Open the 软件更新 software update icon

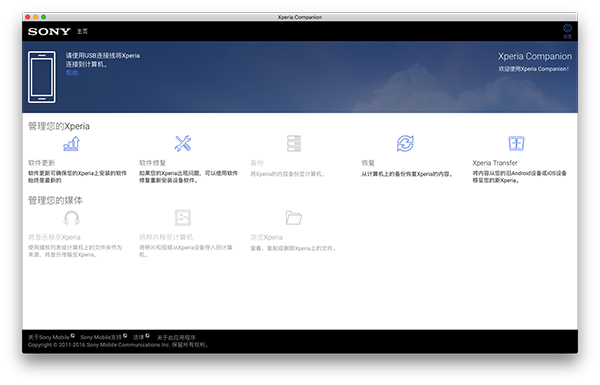point(72,144)
